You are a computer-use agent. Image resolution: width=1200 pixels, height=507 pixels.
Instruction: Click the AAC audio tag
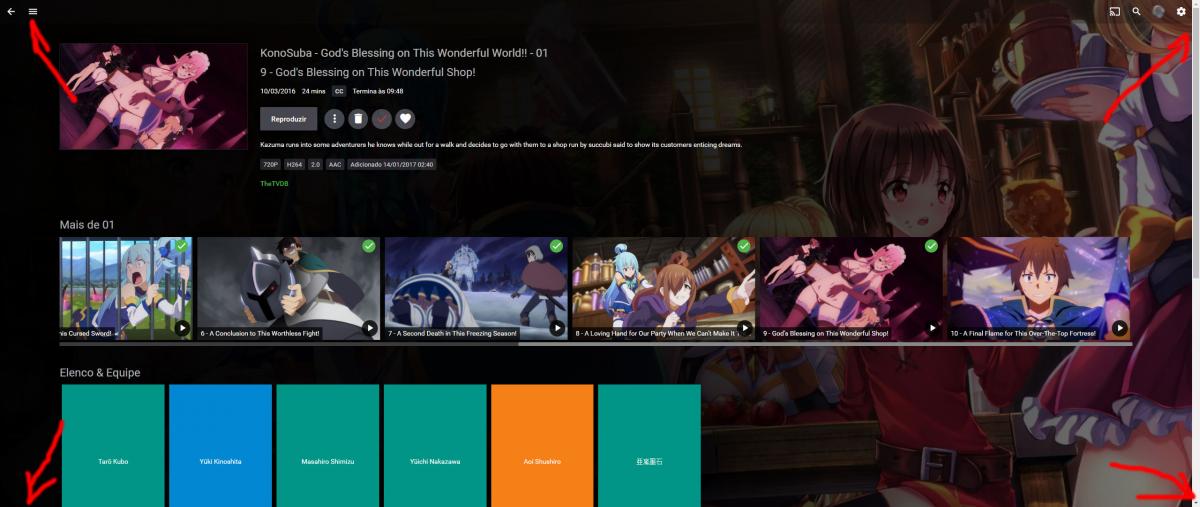pos(335,164)
